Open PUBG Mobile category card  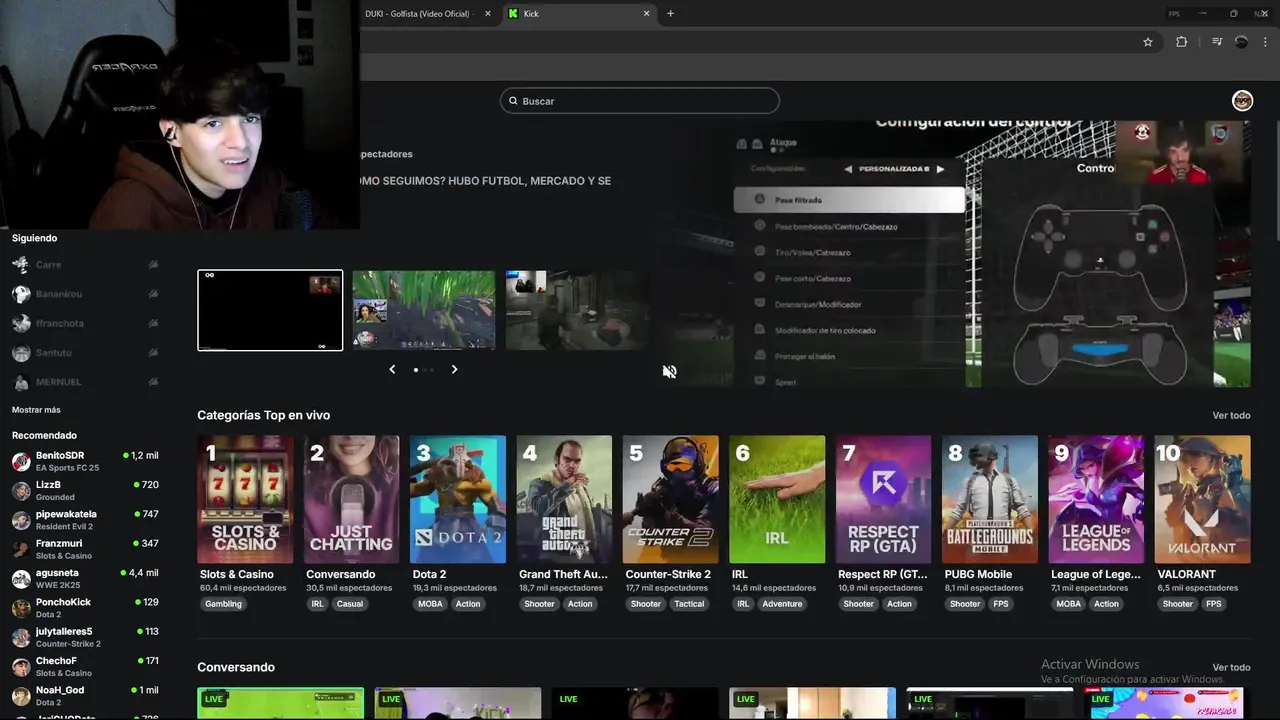pyautogui.click(x=990, y=499)
